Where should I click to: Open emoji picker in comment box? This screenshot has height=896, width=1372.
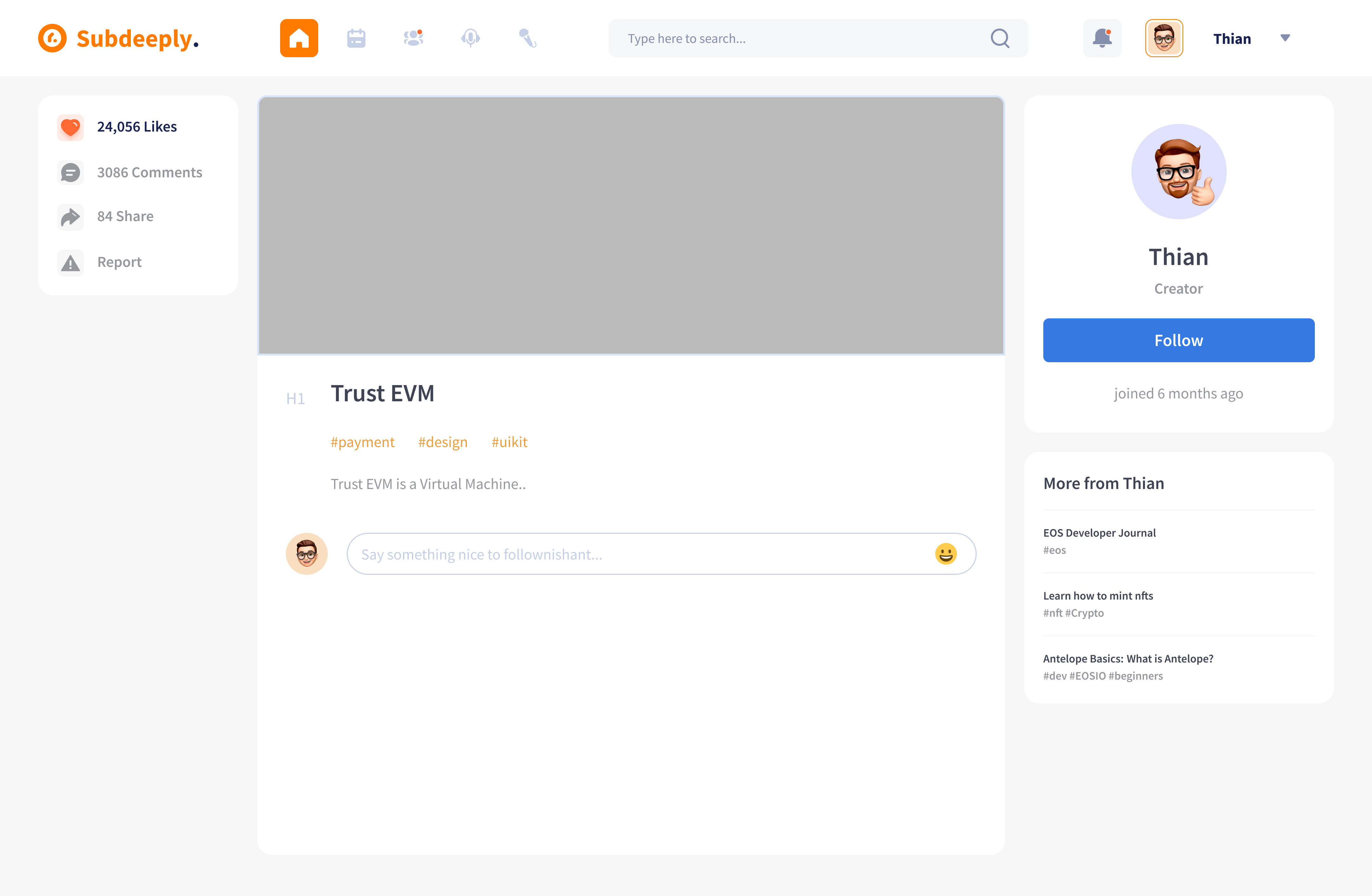point(945,554)
